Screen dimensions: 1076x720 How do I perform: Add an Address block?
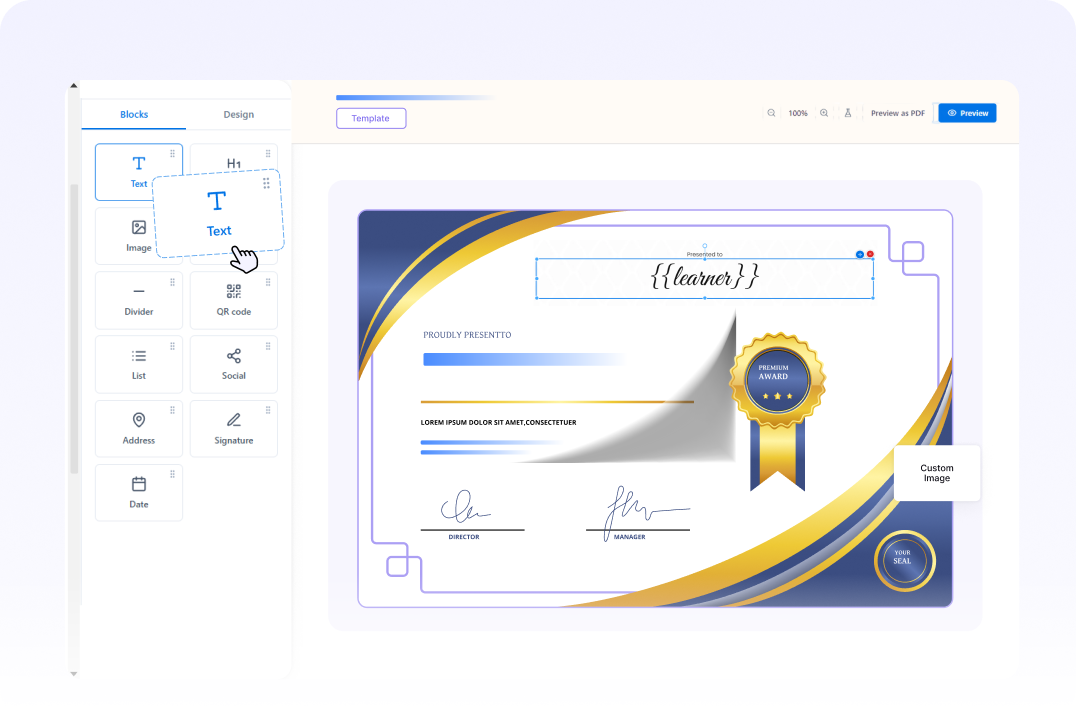click(139, 429)
